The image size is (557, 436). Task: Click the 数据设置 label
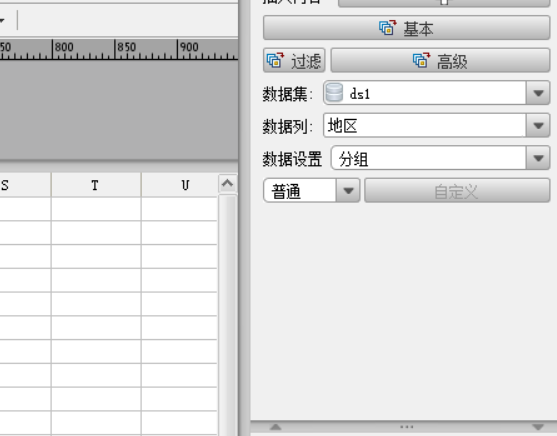pyautogui.click(x=292, y=159)
